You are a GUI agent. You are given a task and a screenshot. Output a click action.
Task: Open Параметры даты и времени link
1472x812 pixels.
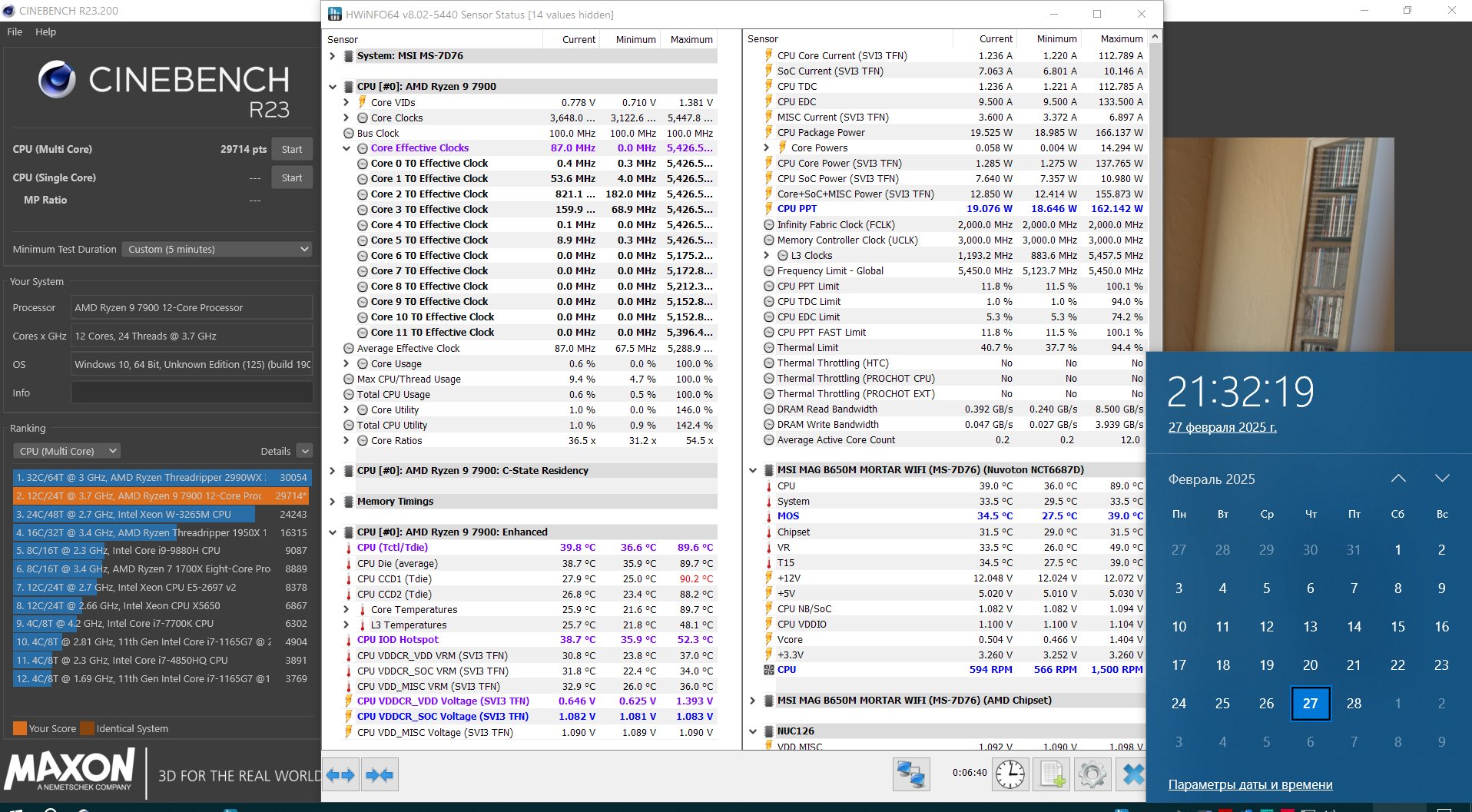tap(1250, 784)
